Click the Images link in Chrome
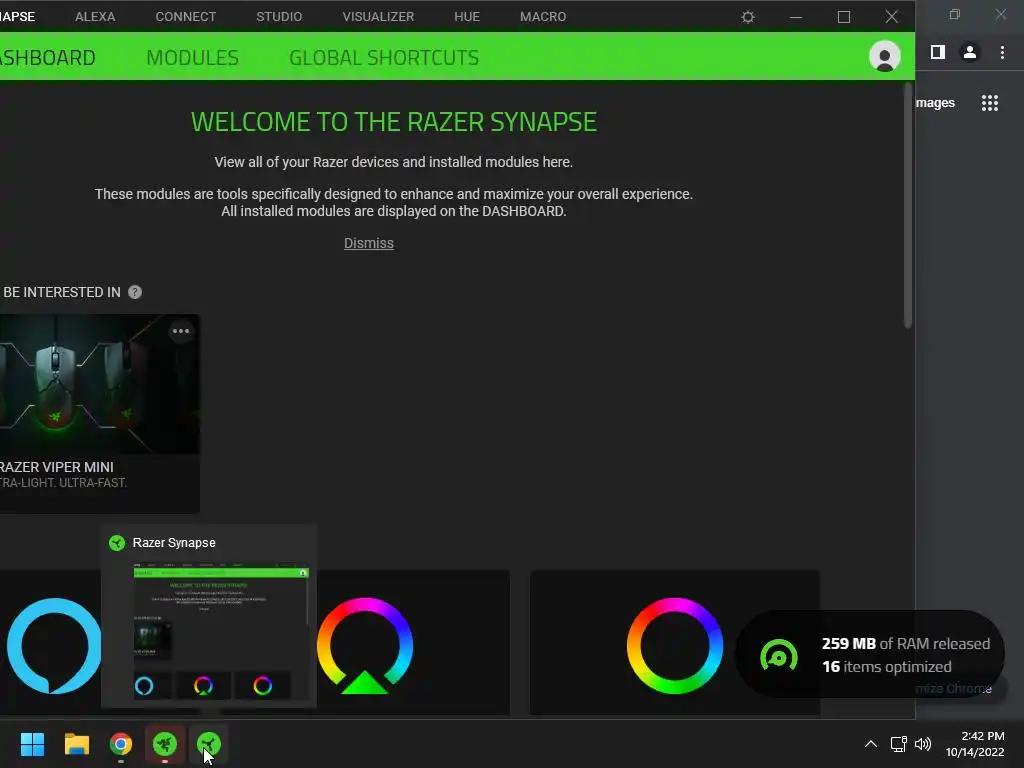The width and height of the screenshot is (1024, 768). (935, 103)
